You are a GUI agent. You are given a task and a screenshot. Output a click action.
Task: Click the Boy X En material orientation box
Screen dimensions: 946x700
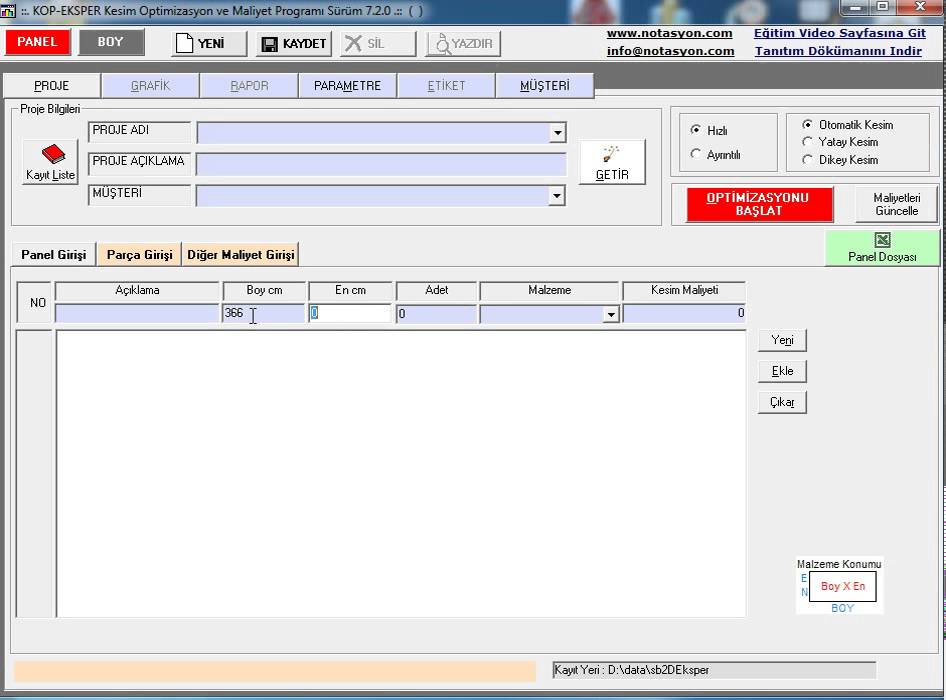pos(843,587)
